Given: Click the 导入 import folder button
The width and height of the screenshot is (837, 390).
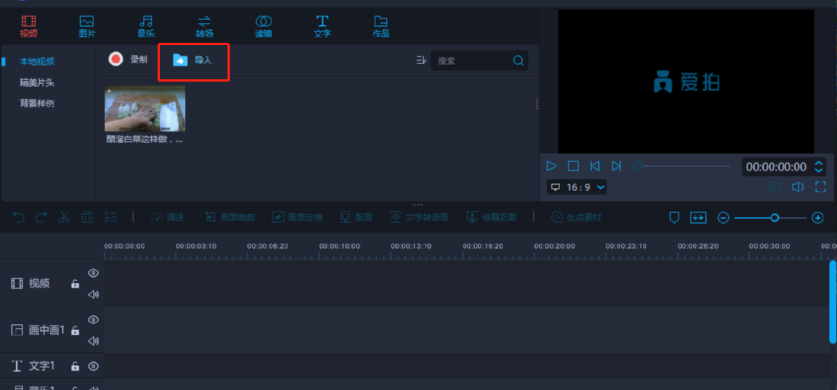Looking at the screenshot, I should click(x=193, y=60).
